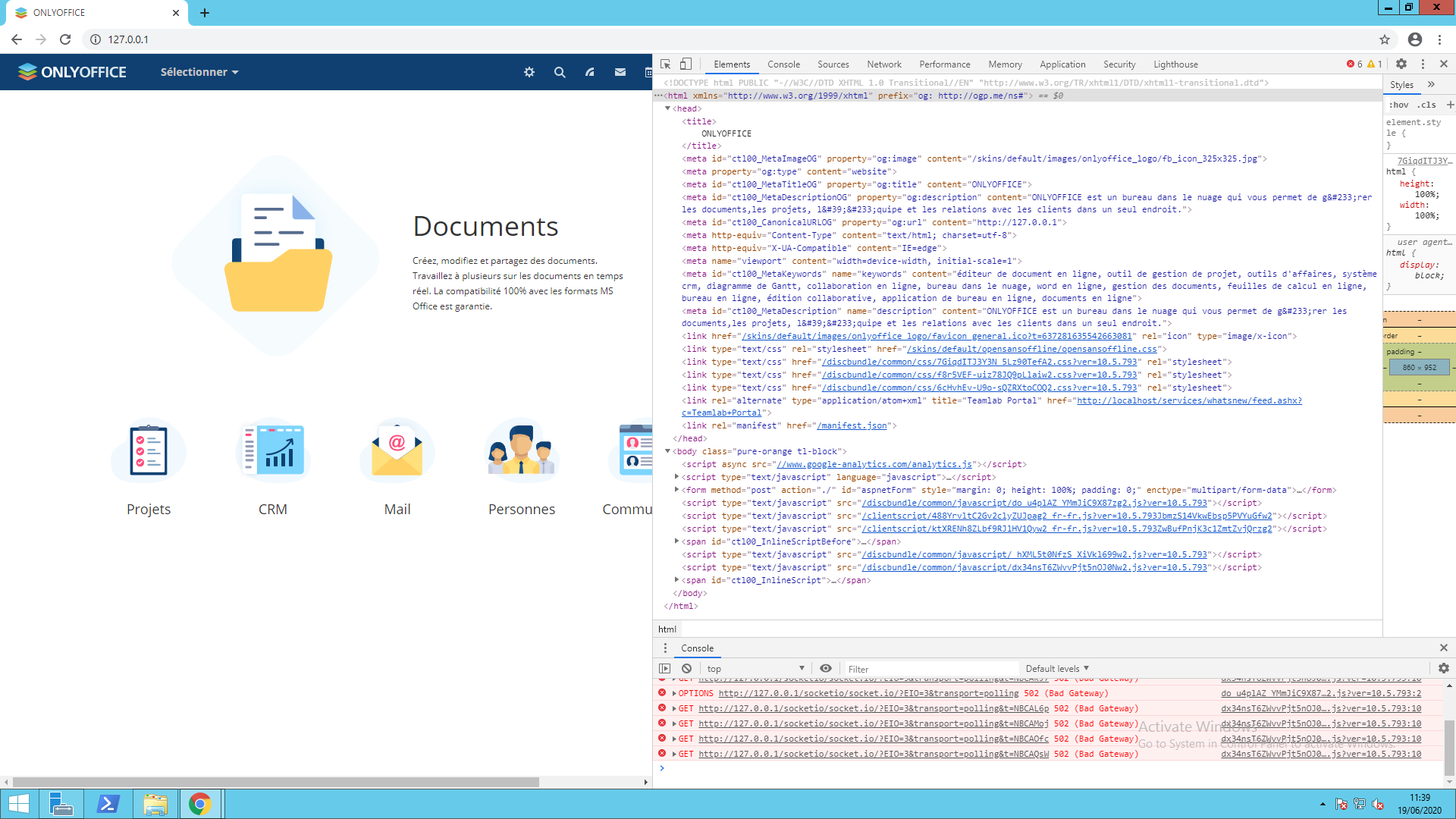
Task: Open DevTools settings gear
Action: coord(1401,64)
